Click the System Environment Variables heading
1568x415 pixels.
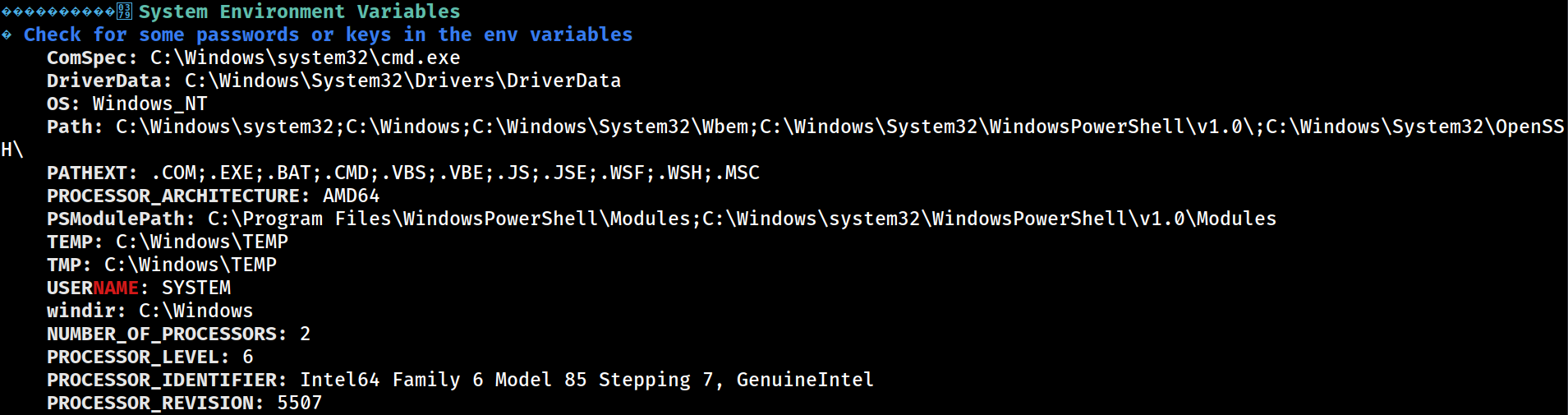click(x=299, y=12)
